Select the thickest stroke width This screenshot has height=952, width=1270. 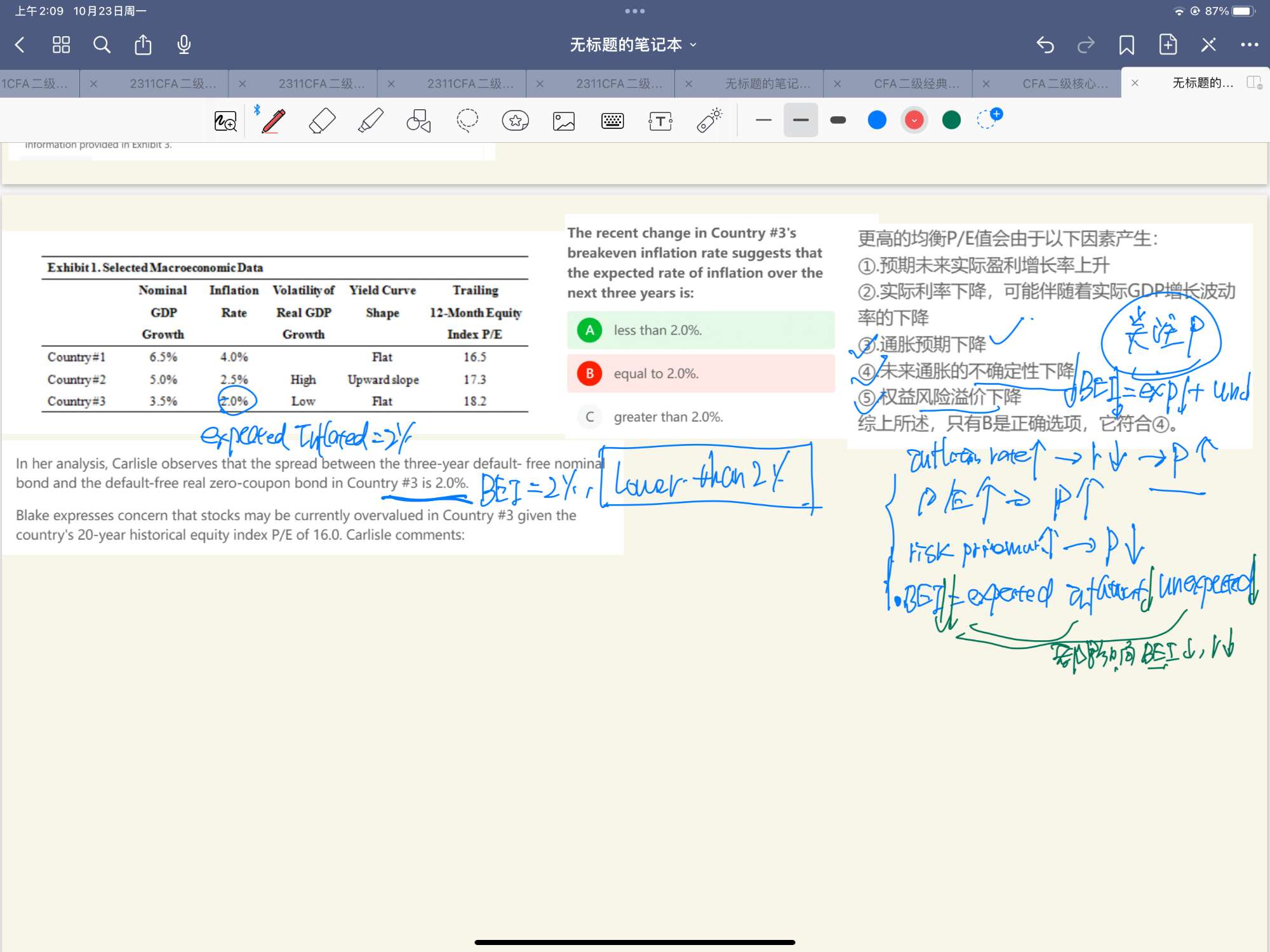tap(838, 120)
